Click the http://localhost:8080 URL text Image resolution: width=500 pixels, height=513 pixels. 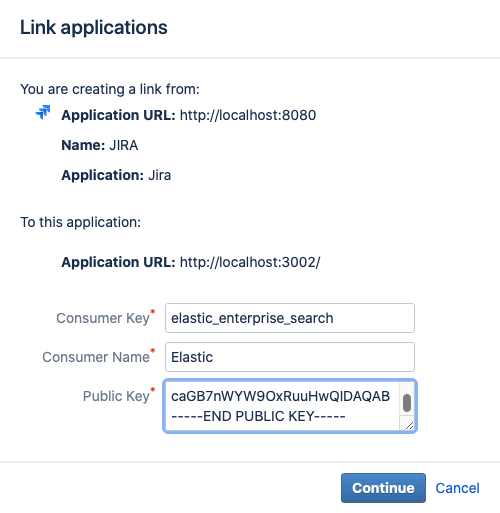click(x=248, y=115)
